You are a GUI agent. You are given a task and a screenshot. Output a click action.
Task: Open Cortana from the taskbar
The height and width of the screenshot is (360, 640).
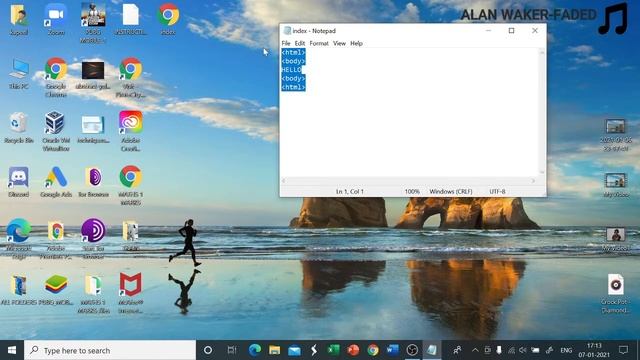tap(208, 350)
